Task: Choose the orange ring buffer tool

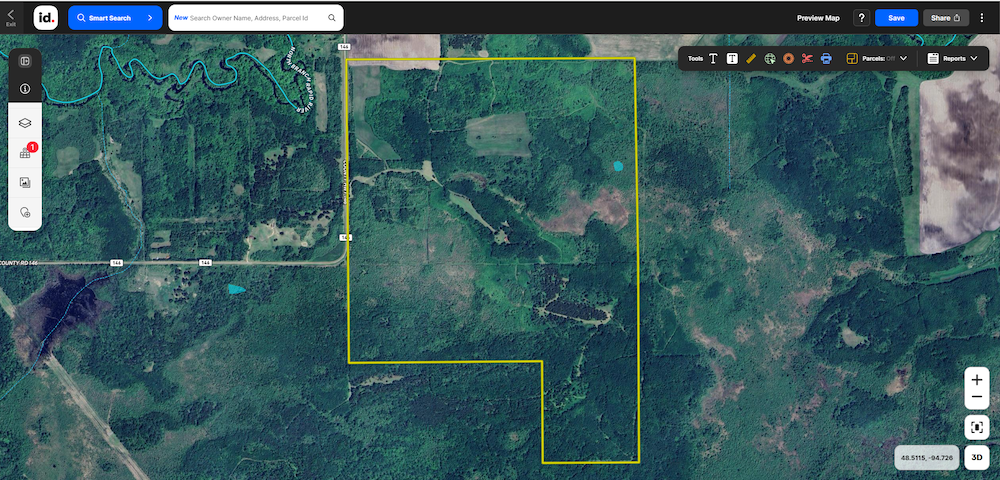Action: click(x=789, y=59)
